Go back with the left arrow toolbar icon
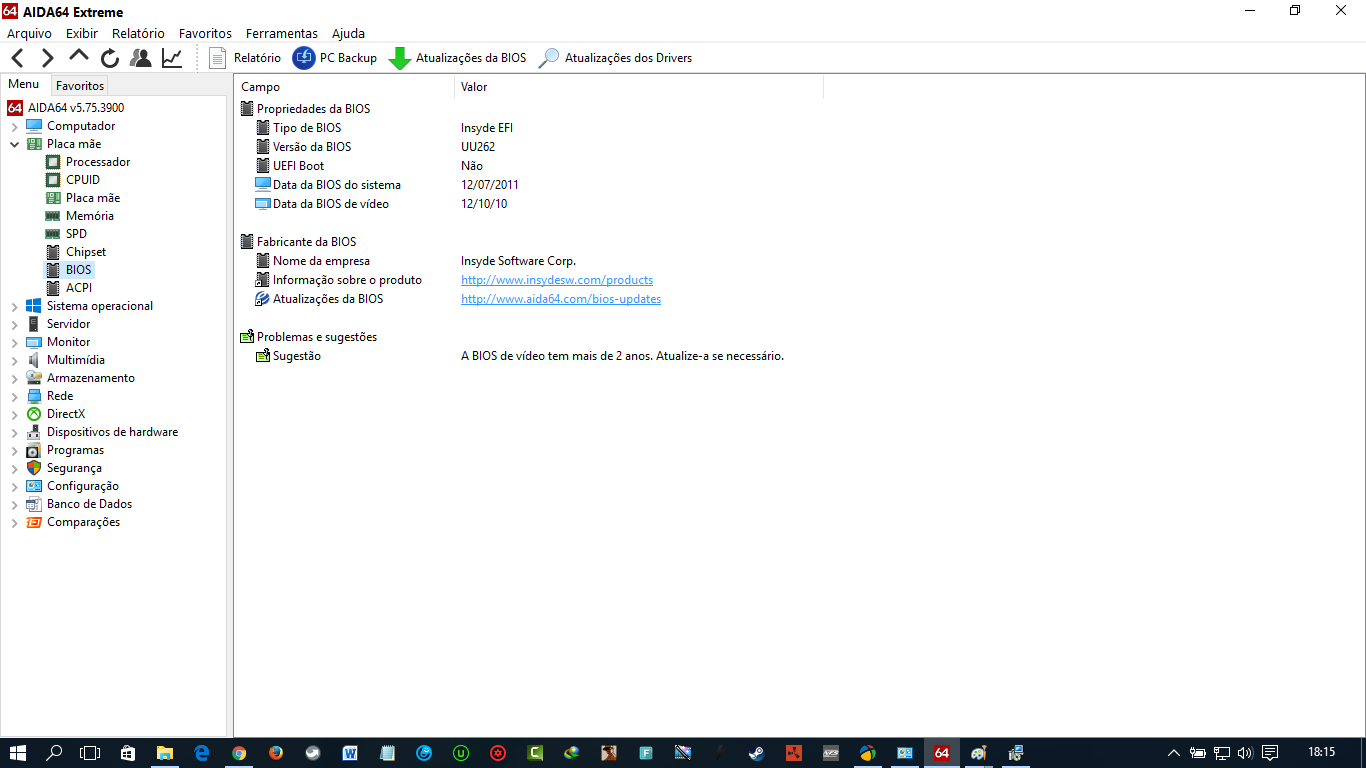Image resolution: width=1366 pixels, height=768 pixels. (x=17, y=58)
